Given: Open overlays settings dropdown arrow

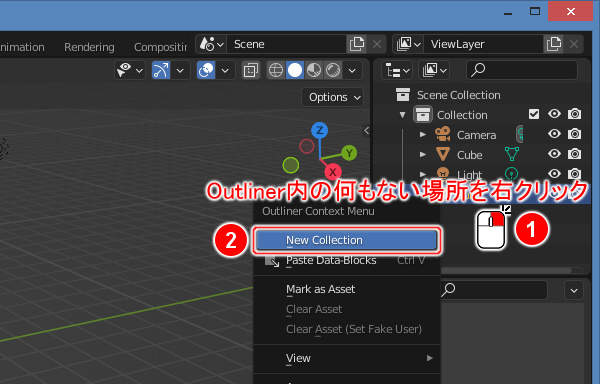Looking at the screenshot, I should pos(225,70).
